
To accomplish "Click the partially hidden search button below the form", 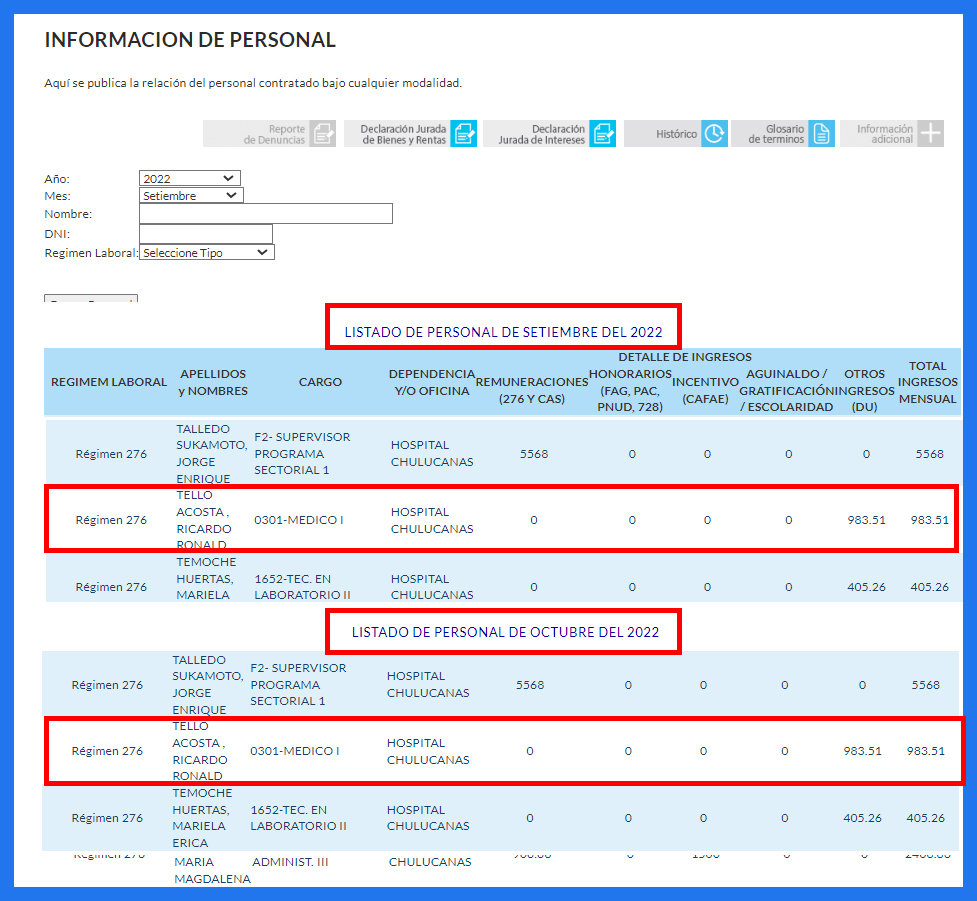I will 91,300.
